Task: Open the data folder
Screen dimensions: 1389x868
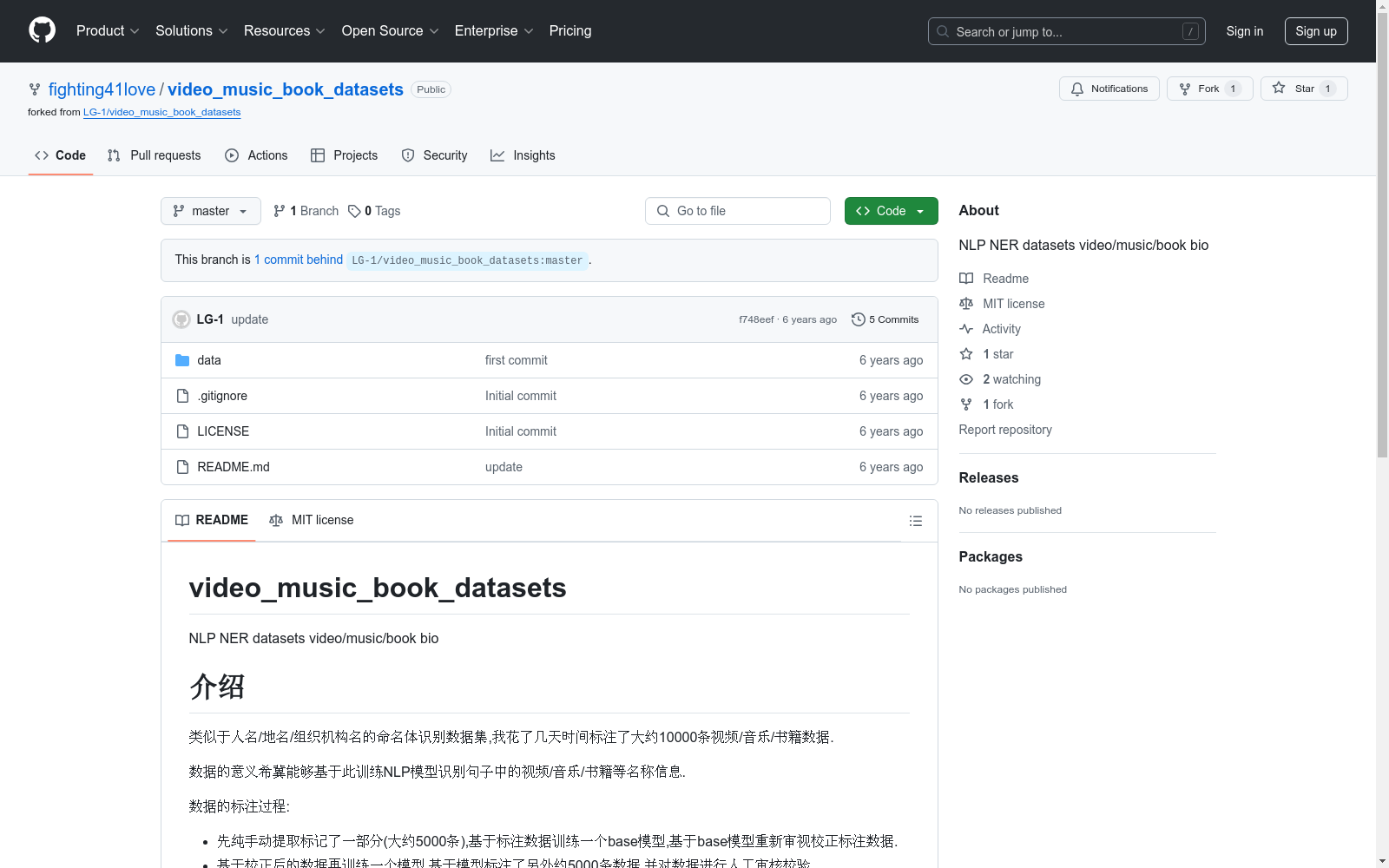Action: tap(209, 360)
